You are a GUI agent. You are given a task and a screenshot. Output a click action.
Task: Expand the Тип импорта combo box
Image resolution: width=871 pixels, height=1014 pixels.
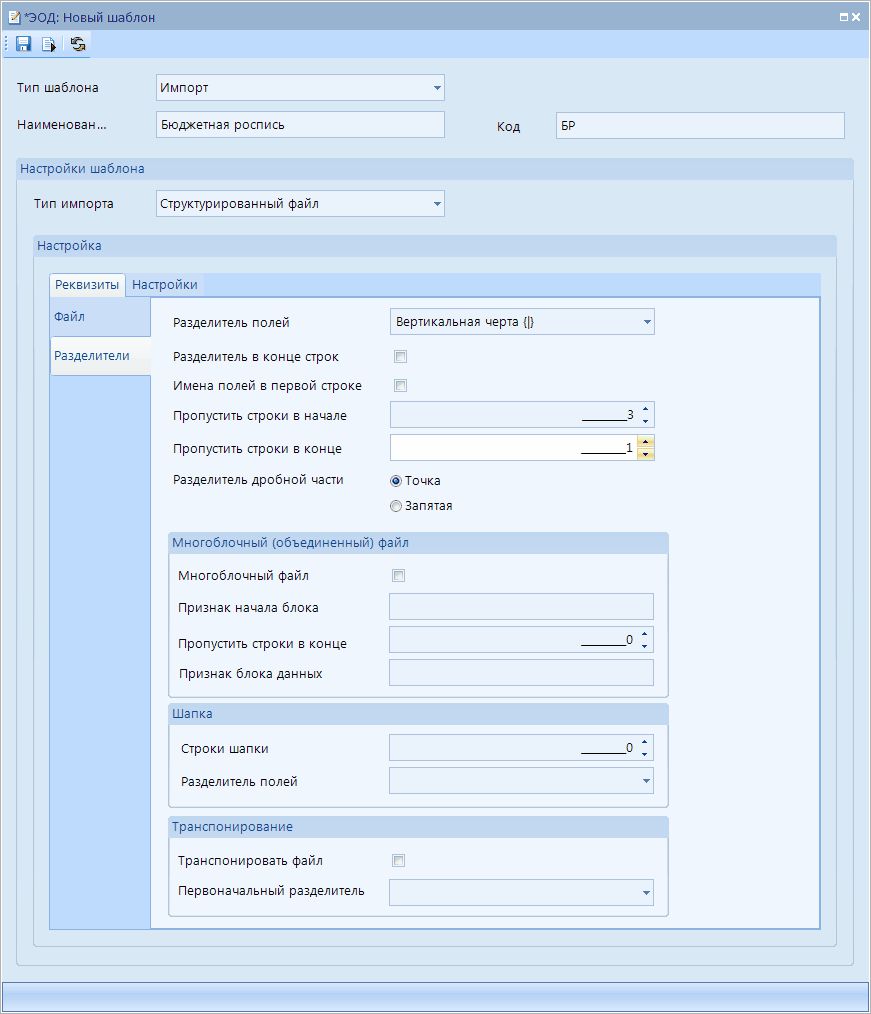pyautogui.click(x=437, y=204)
